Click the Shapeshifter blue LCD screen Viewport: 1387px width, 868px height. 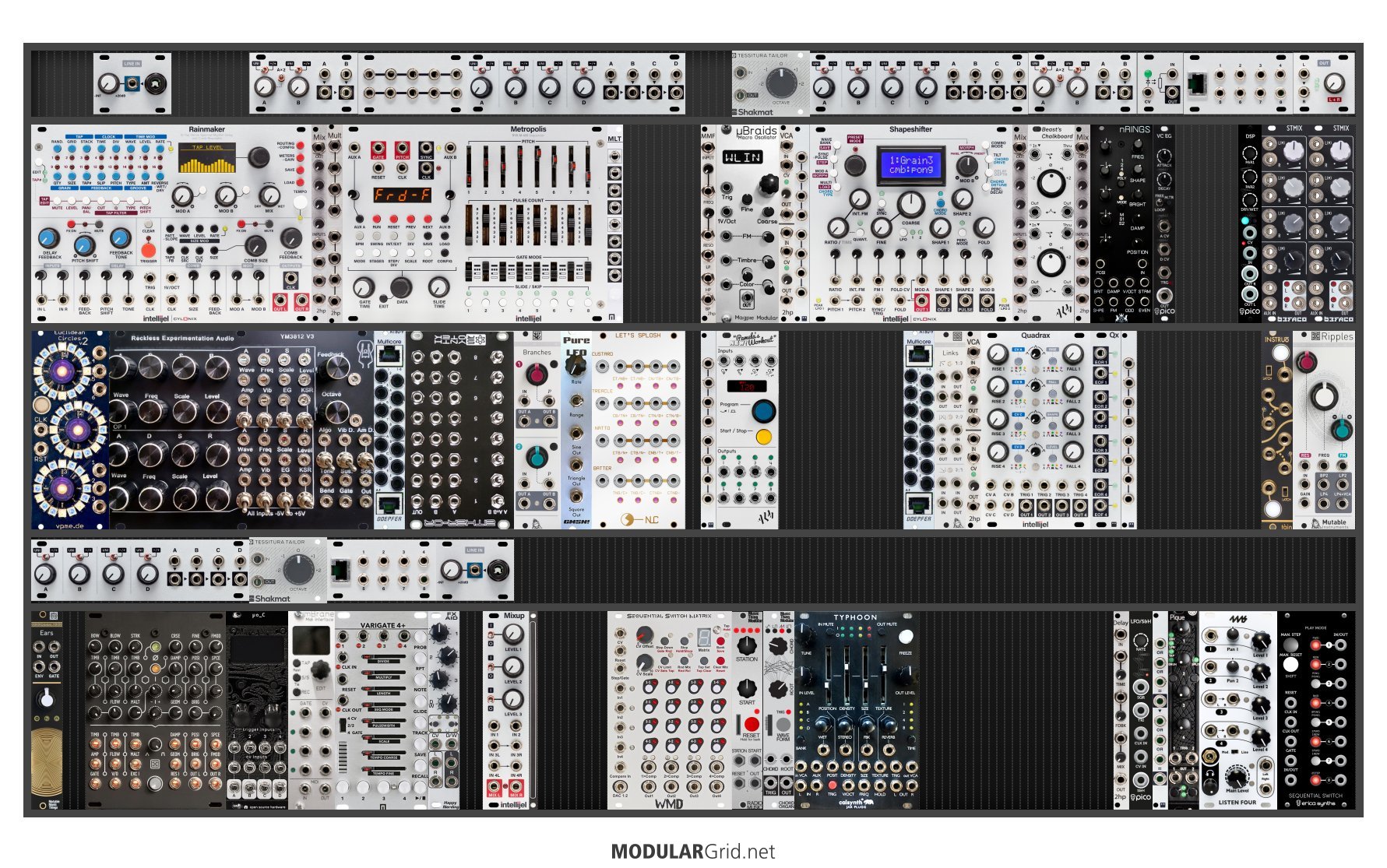coord(910,165)
